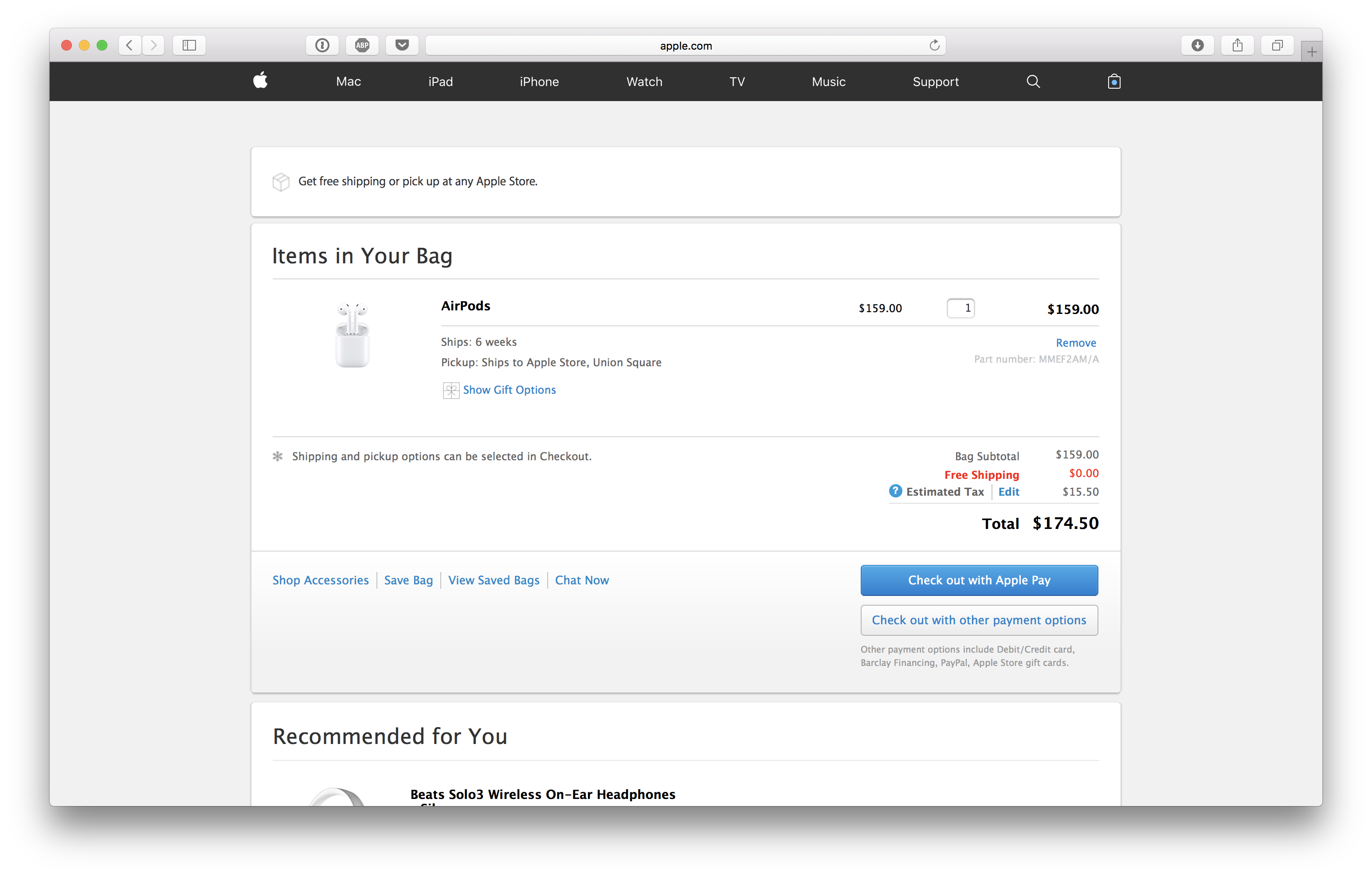This screenshot has height=877, width=1372.
Task: Show all tabs overview icon
Action: pyautogui.click(x=1278, y=45)
